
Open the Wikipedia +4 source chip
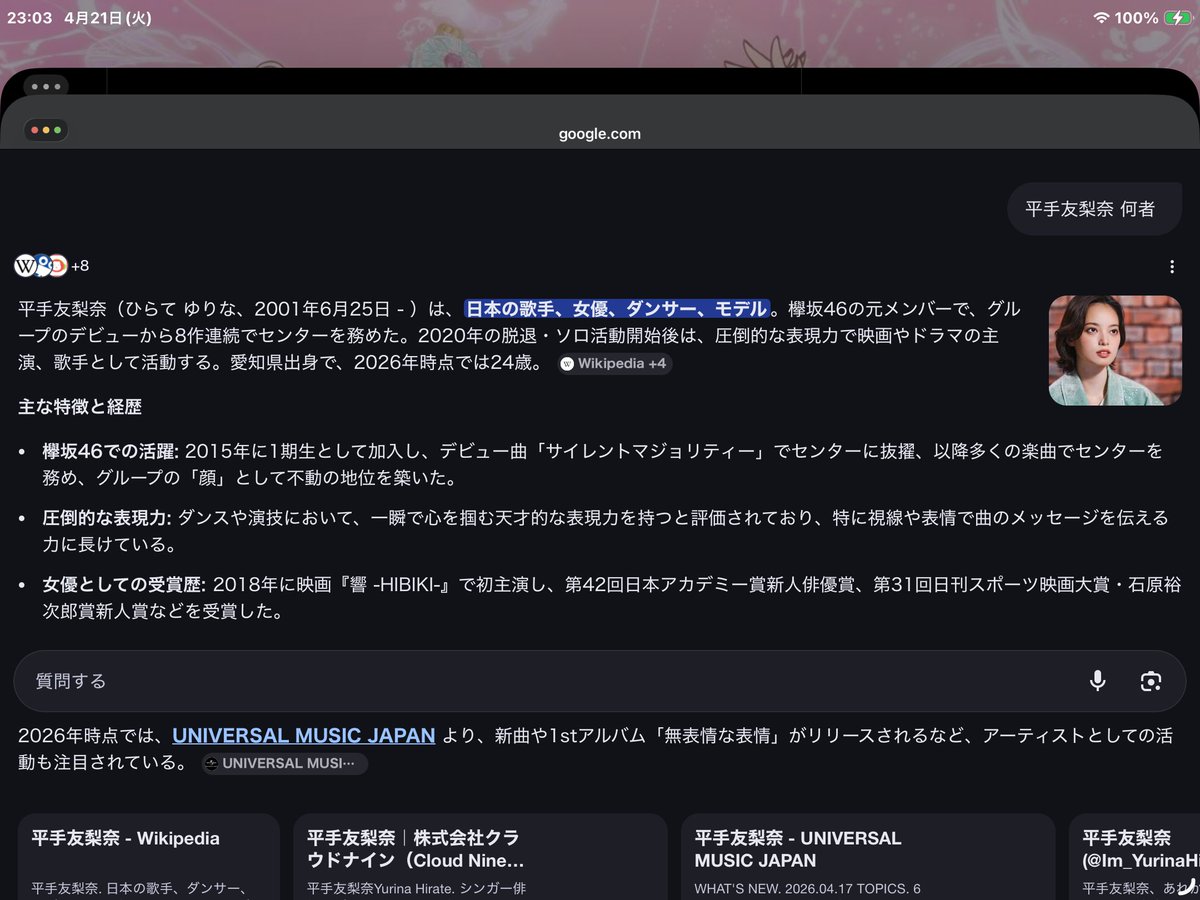(615, 364)
